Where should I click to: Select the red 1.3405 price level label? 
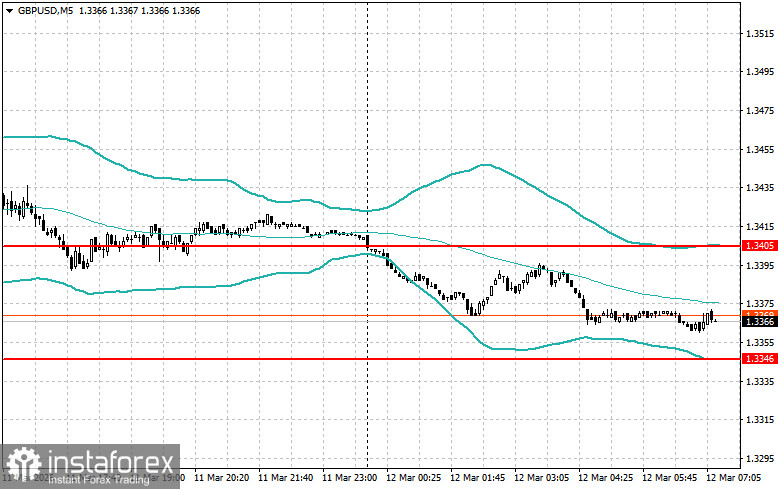point(760,245)
